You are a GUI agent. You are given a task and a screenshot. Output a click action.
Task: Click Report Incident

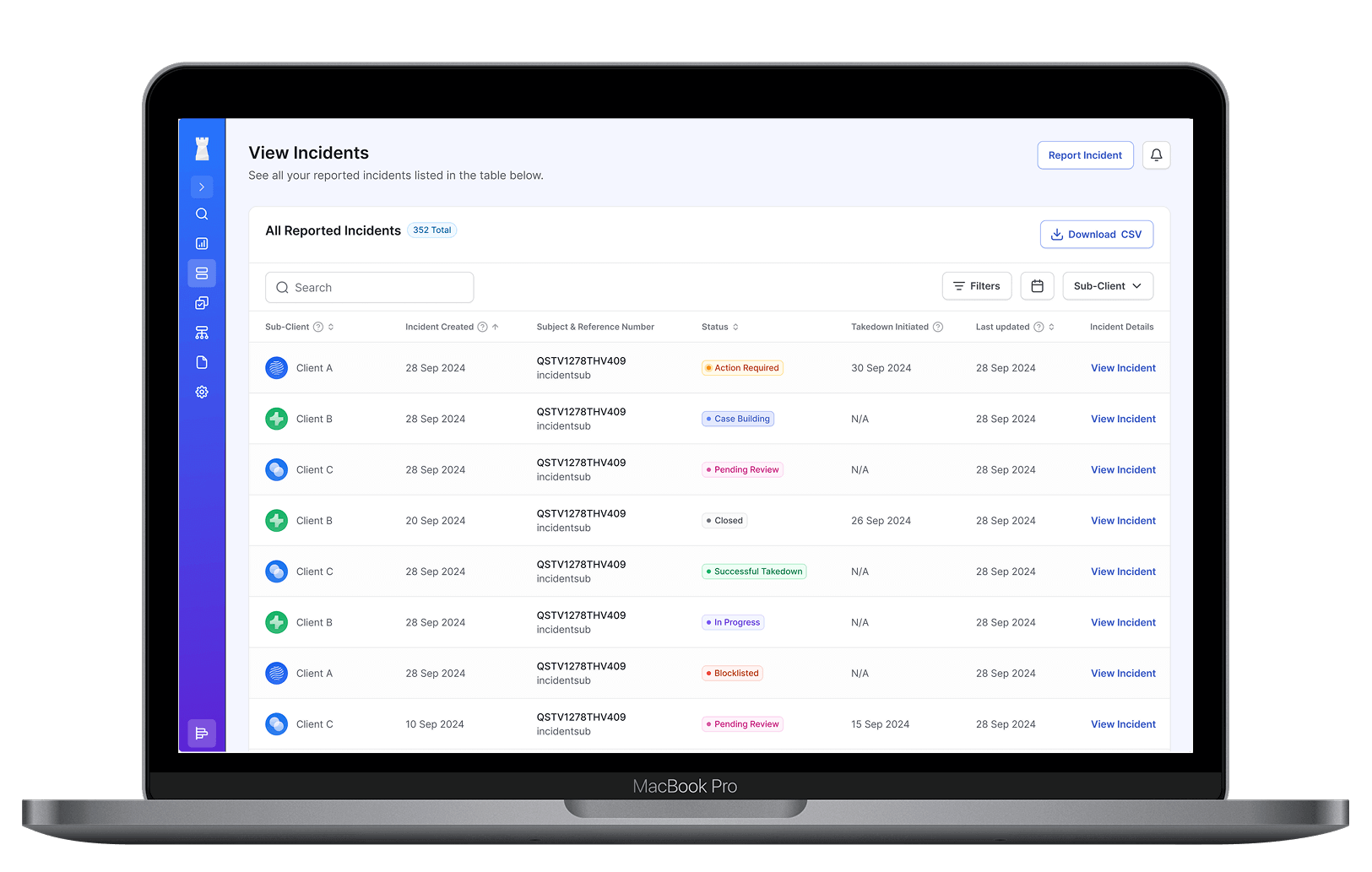[1085, 155]
